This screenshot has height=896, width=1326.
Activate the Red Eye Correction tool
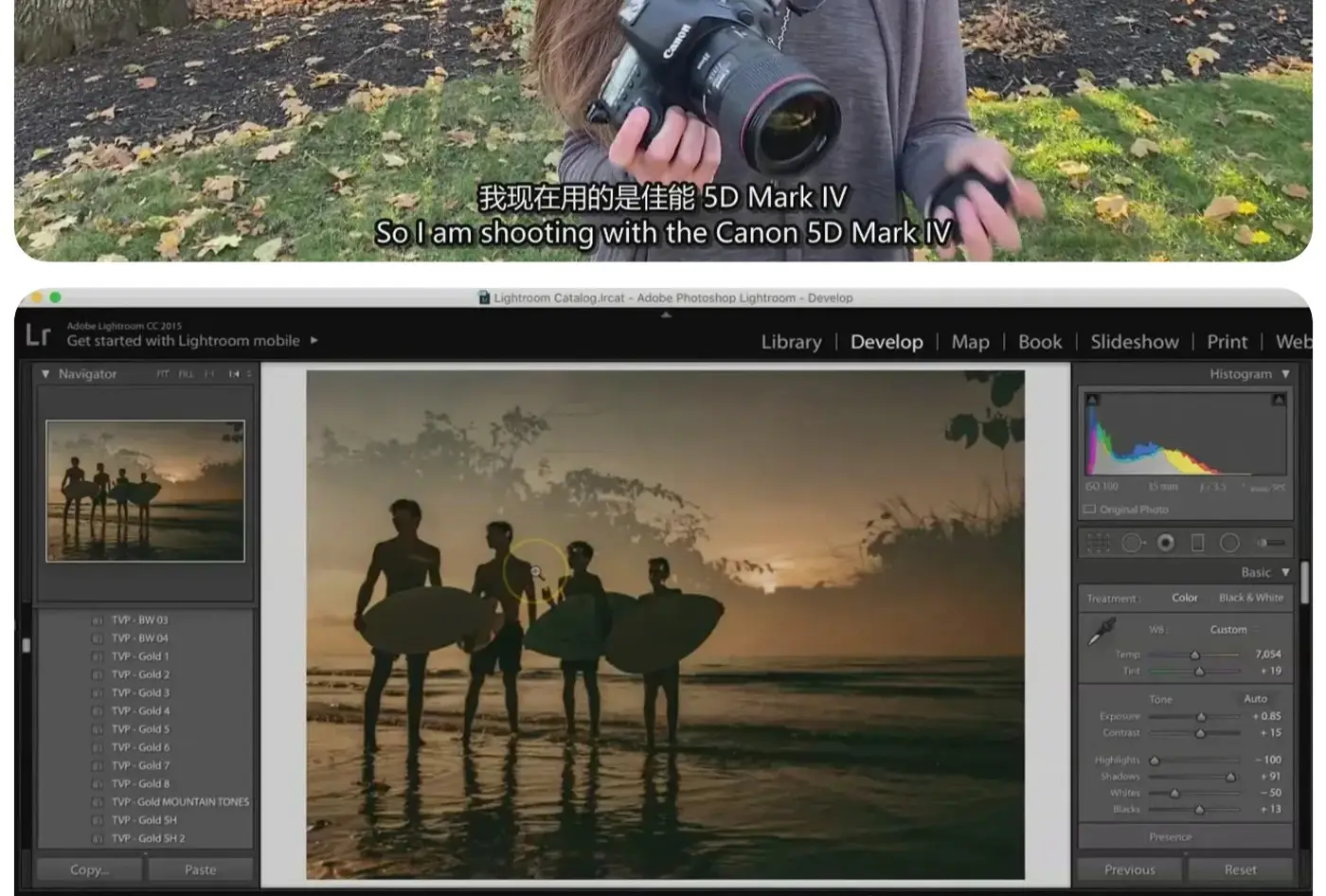point(1166,543)
